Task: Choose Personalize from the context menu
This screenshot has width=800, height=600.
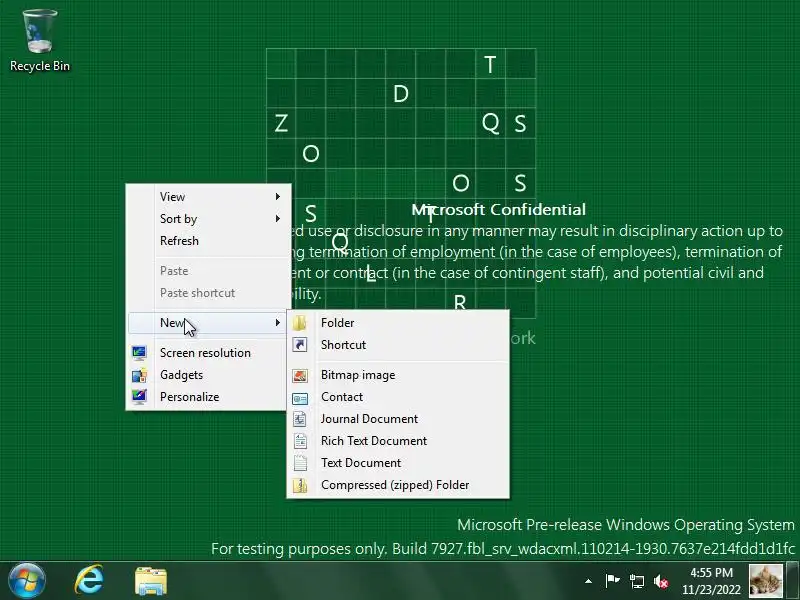Action: [x=208, y=396]
